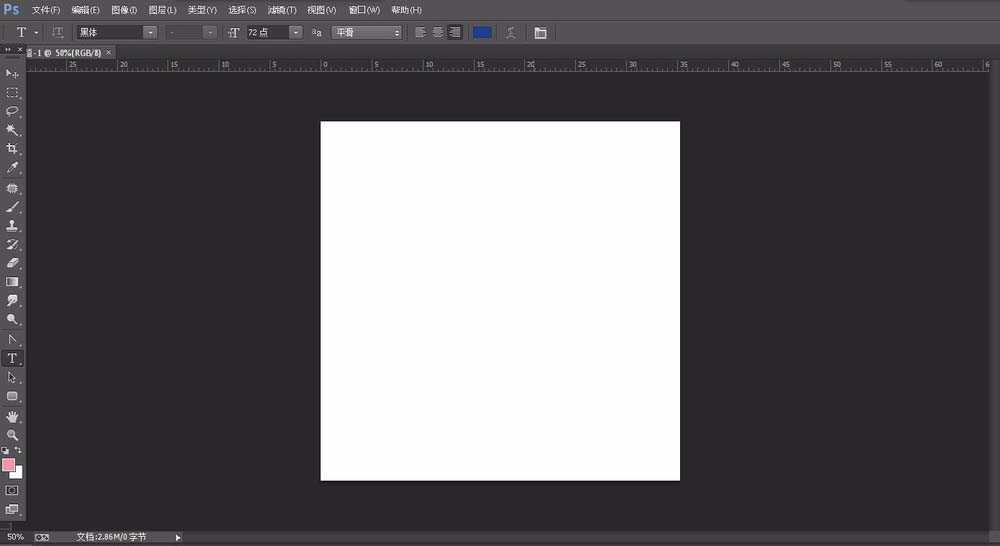Open the 滤镜(T) menu
The image size is (1000, 546).
[282, 10]
